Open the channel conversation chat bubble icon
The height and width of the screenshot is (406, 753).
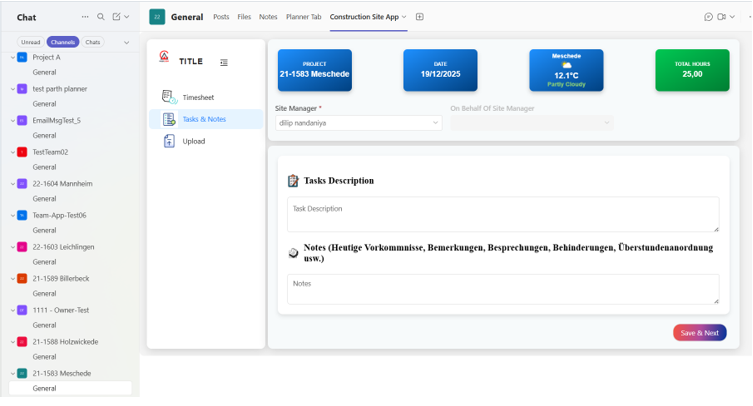coord(708,17)
